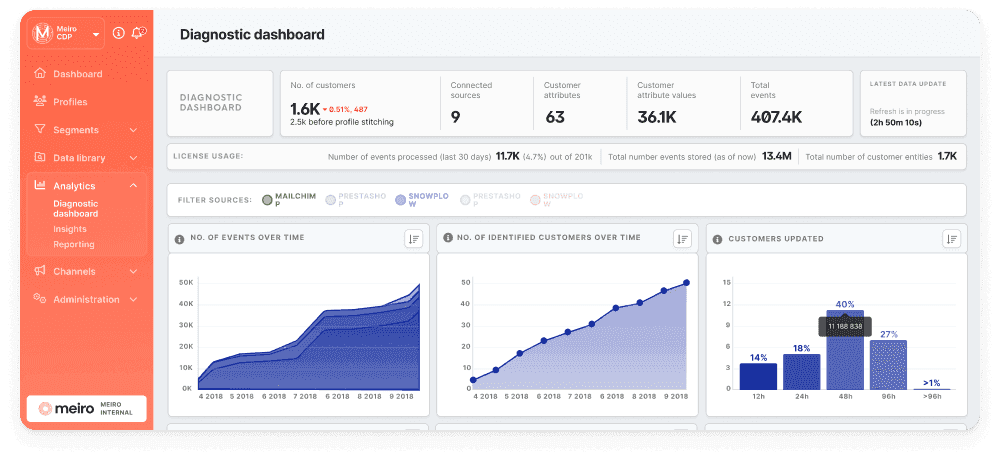1000x460 pixels.
Task: Click info icon beside No. of Identified Customers
Action: [447, 239]
